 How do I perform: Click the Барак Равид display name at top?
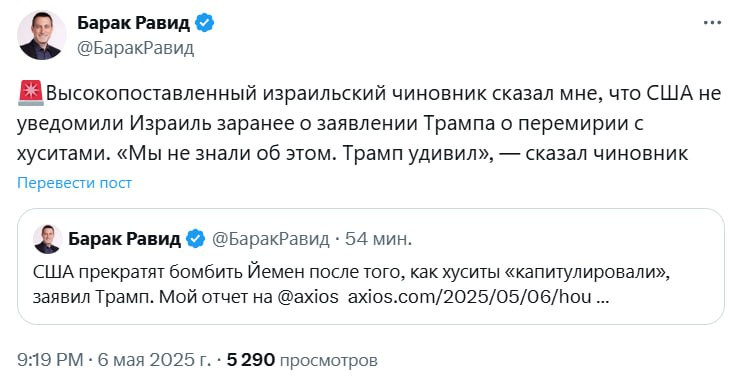click(134, 23)
